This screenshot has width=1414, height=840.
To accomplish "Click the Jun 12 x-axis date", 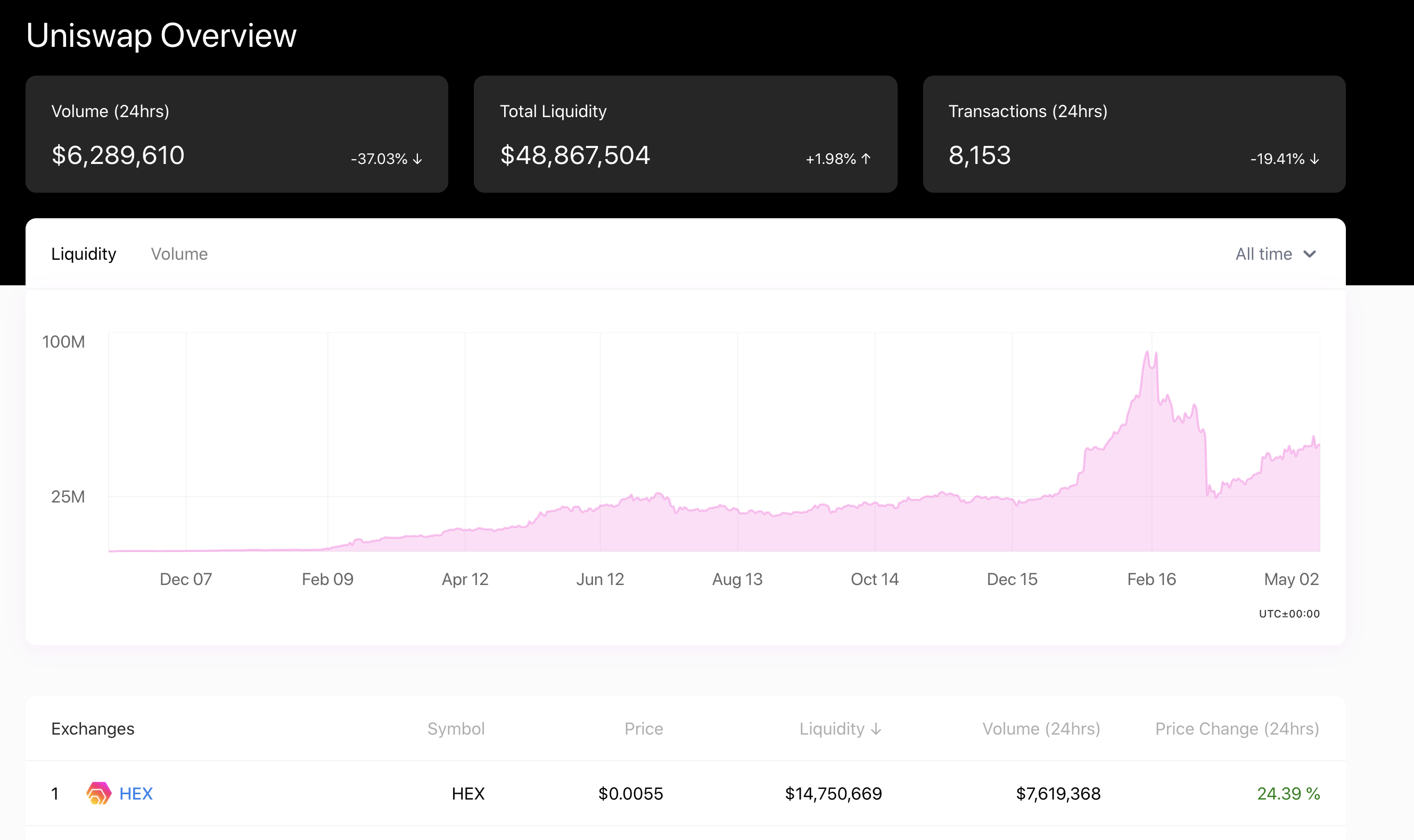I will coord(600,580).
